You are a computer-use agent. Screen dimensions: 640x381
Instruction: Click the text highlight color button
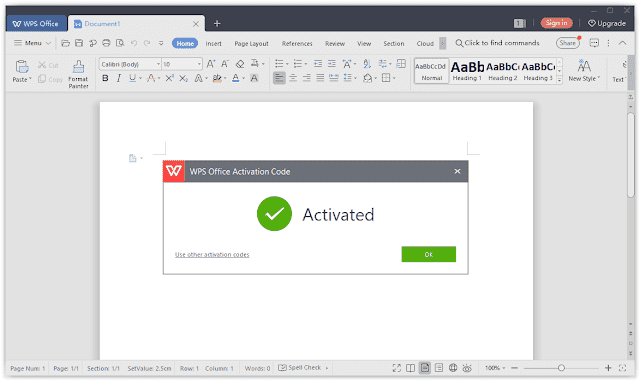[217, 78]
